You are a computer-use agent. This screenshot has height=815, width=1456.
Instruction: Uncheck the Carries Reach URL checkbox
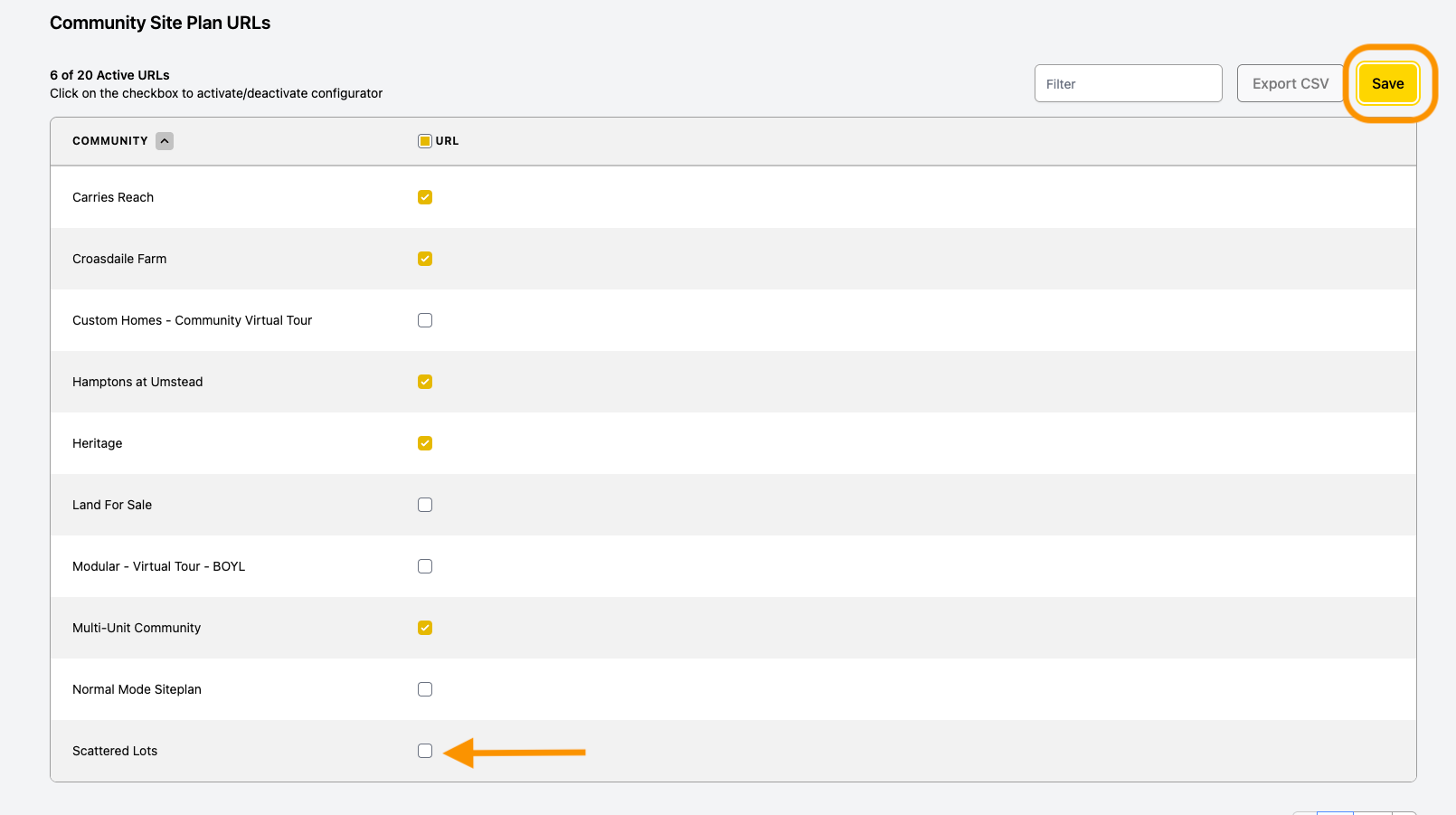point(425,197)
